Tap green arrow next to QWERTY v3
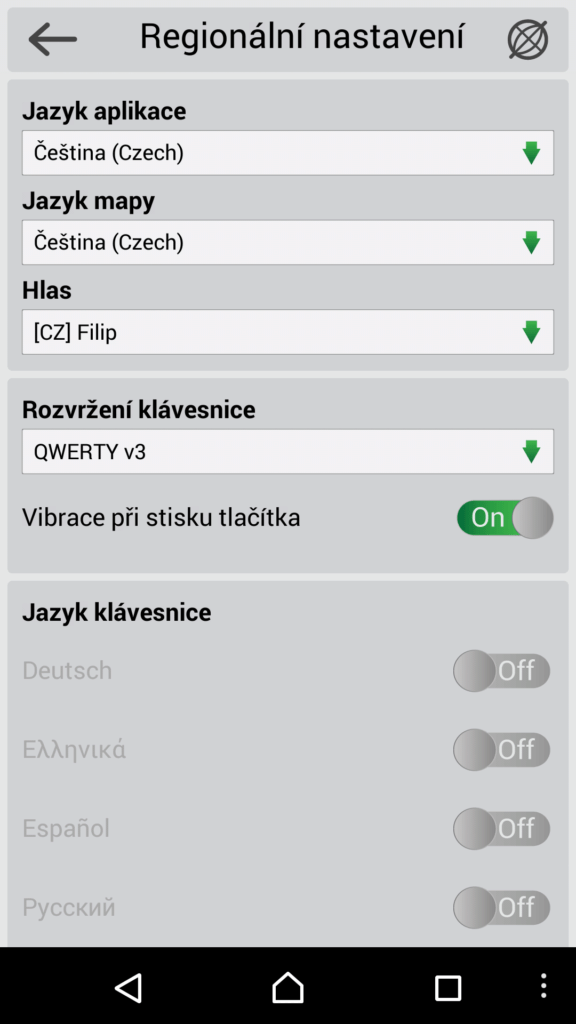The image size is (576, 1024). tap(532, 451)
